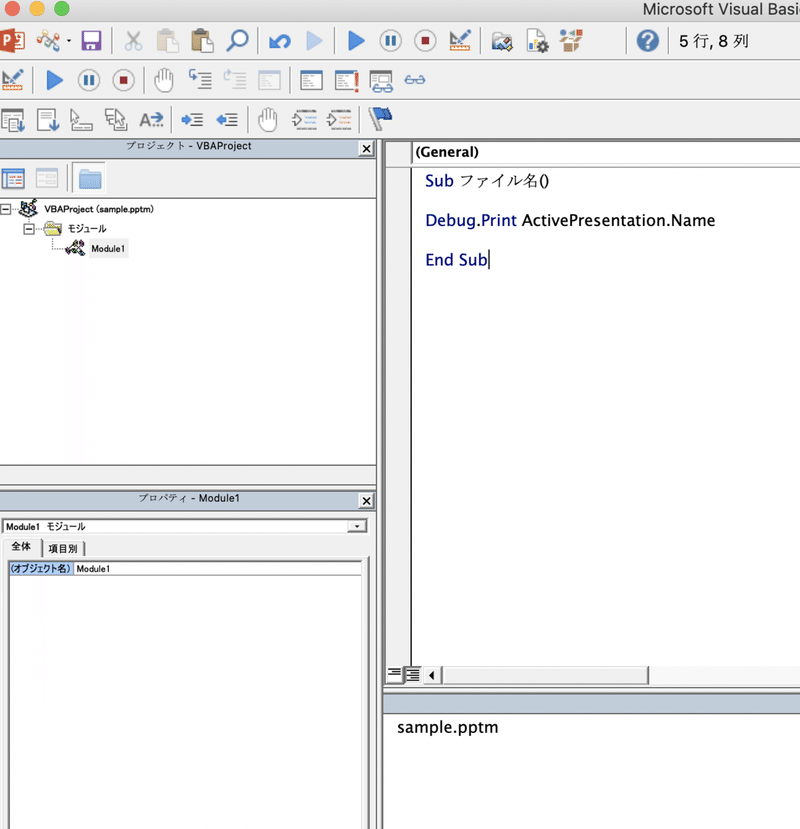Click sample.pptm in the Immediate window
800x829 pixels.
(x=447, y=727)
